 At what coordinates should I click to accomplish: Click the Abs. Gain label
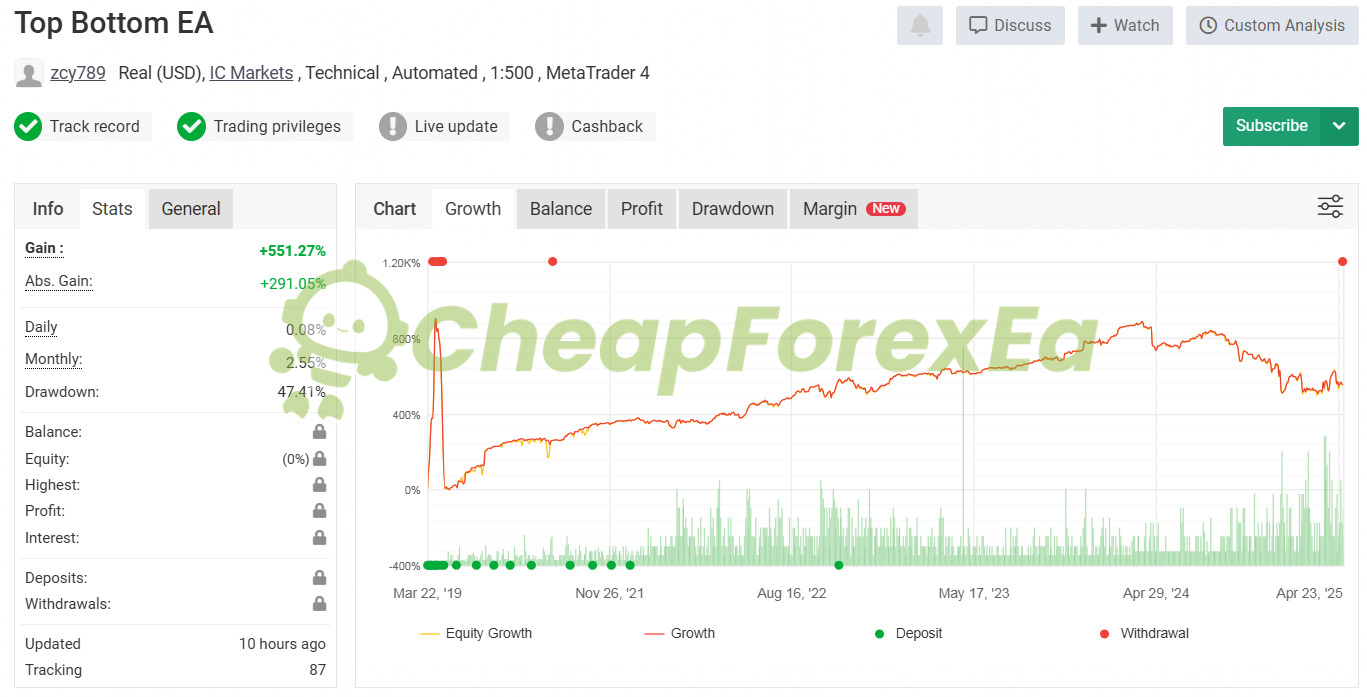tap(59, 282)
